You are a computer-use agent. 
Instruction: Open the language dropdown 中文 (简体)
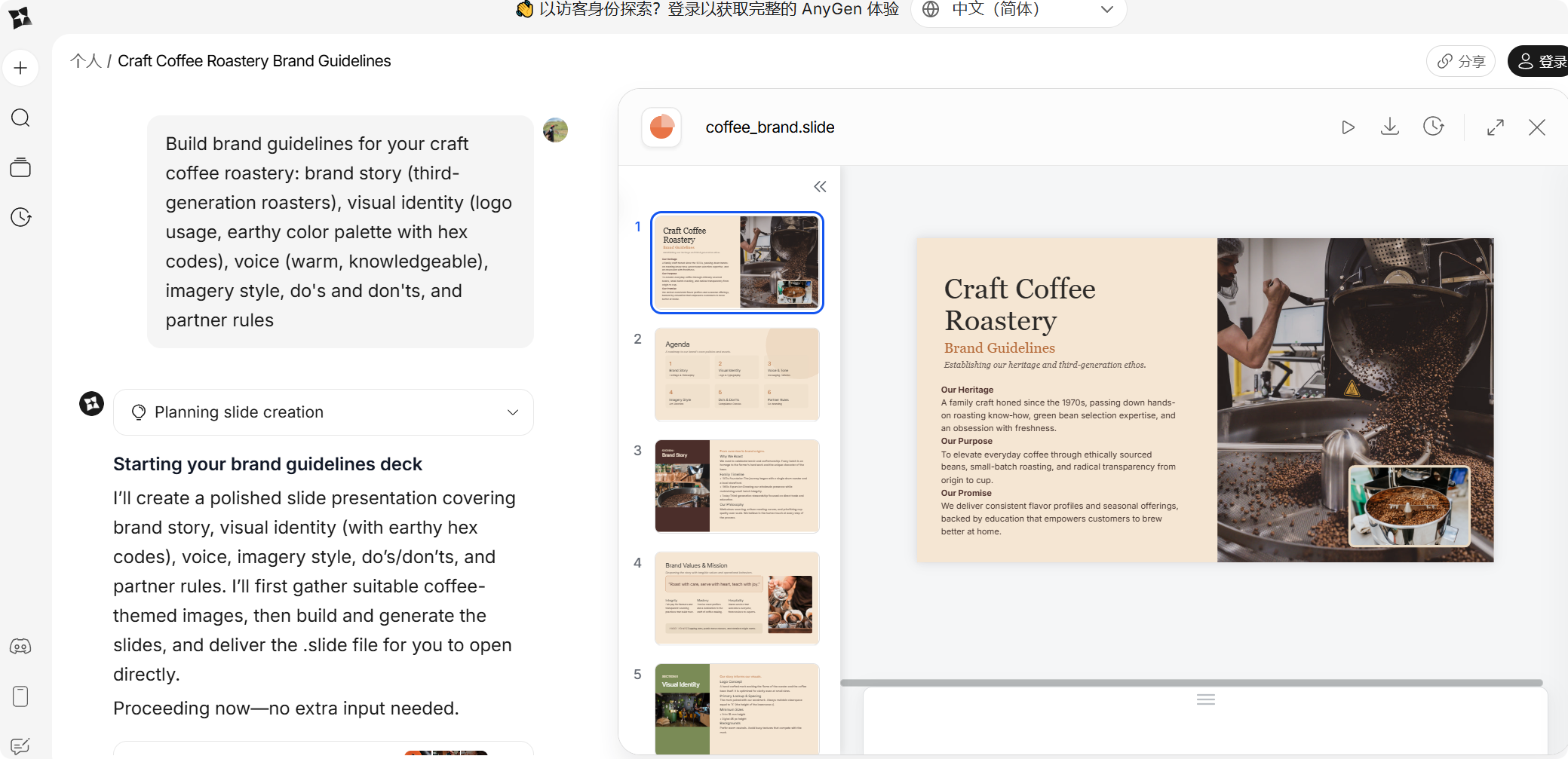[1018, 10]
